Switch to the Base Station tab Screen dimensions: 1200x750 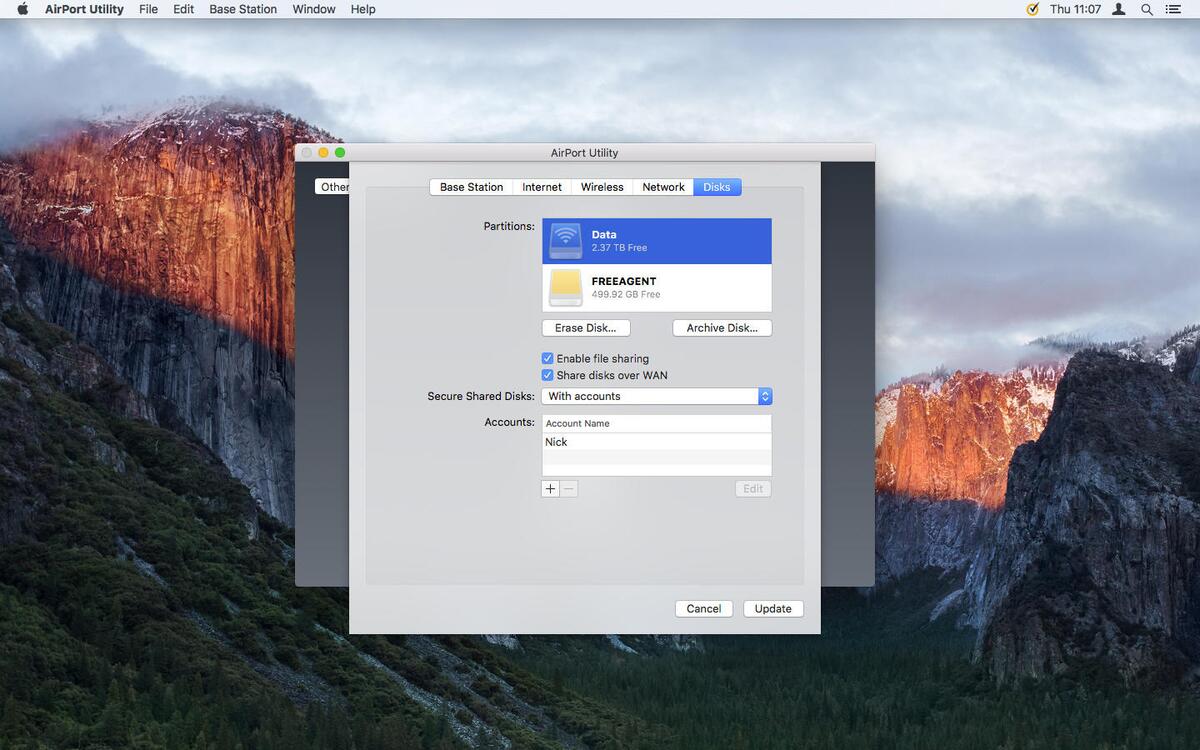pyautogui.click(x=471, y=187)
